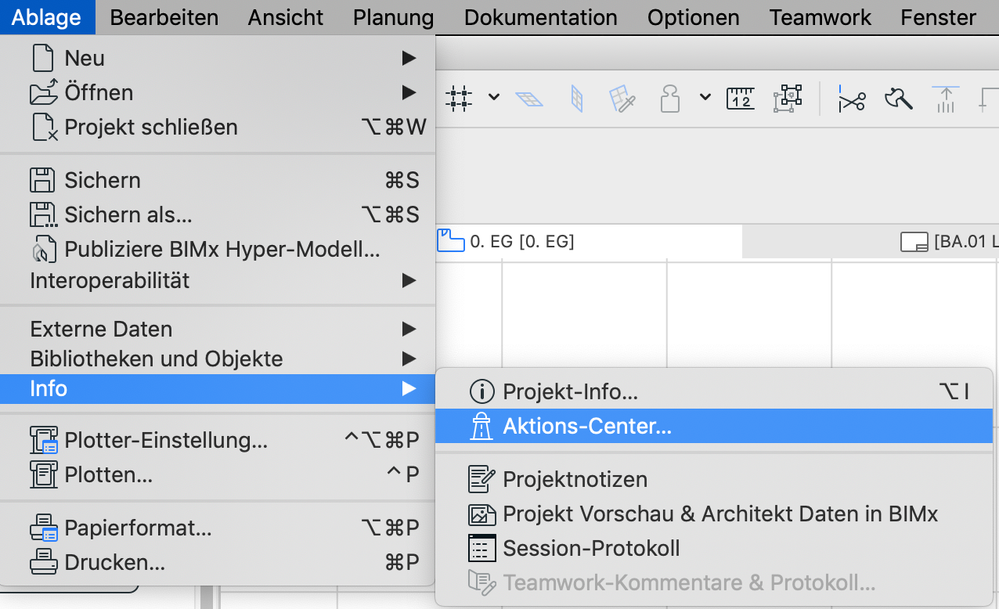This screenshot has width=999, height=609.
Task: Click the suspend groups icon in toolbar
Action: (x=789, y=98)
